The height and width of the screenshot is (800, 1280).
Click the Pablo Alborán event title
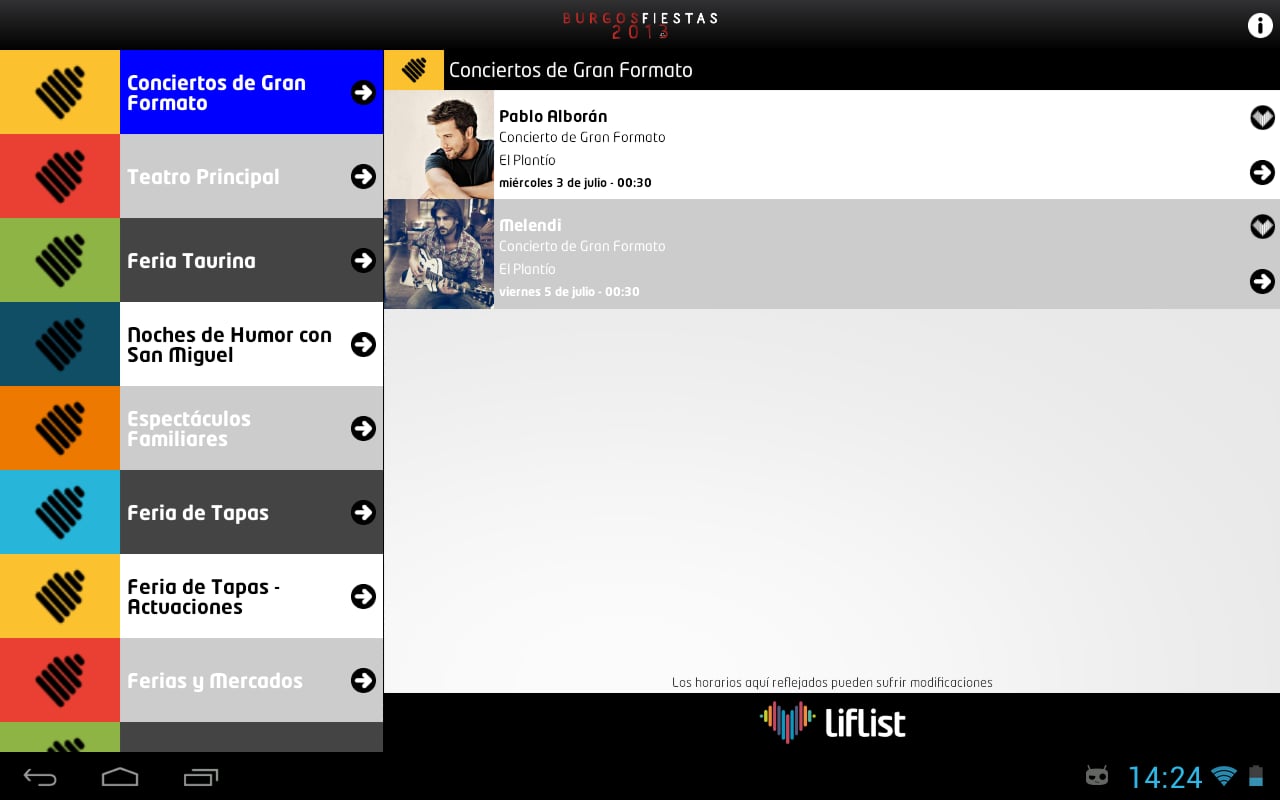pos(553,116)
